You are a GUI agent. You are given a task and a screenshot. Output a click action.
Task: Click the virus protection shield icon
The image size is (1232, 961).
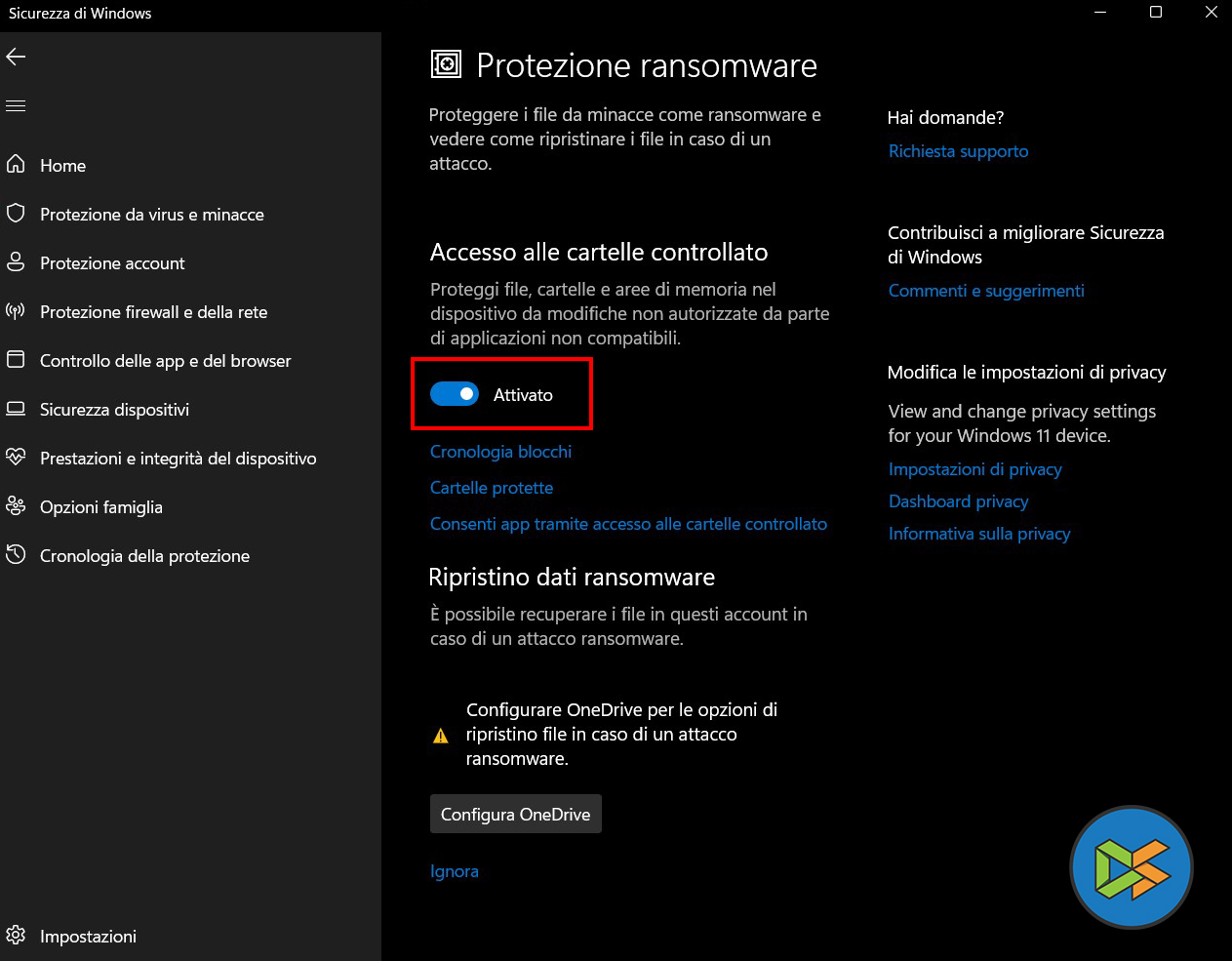coord(16,213)
